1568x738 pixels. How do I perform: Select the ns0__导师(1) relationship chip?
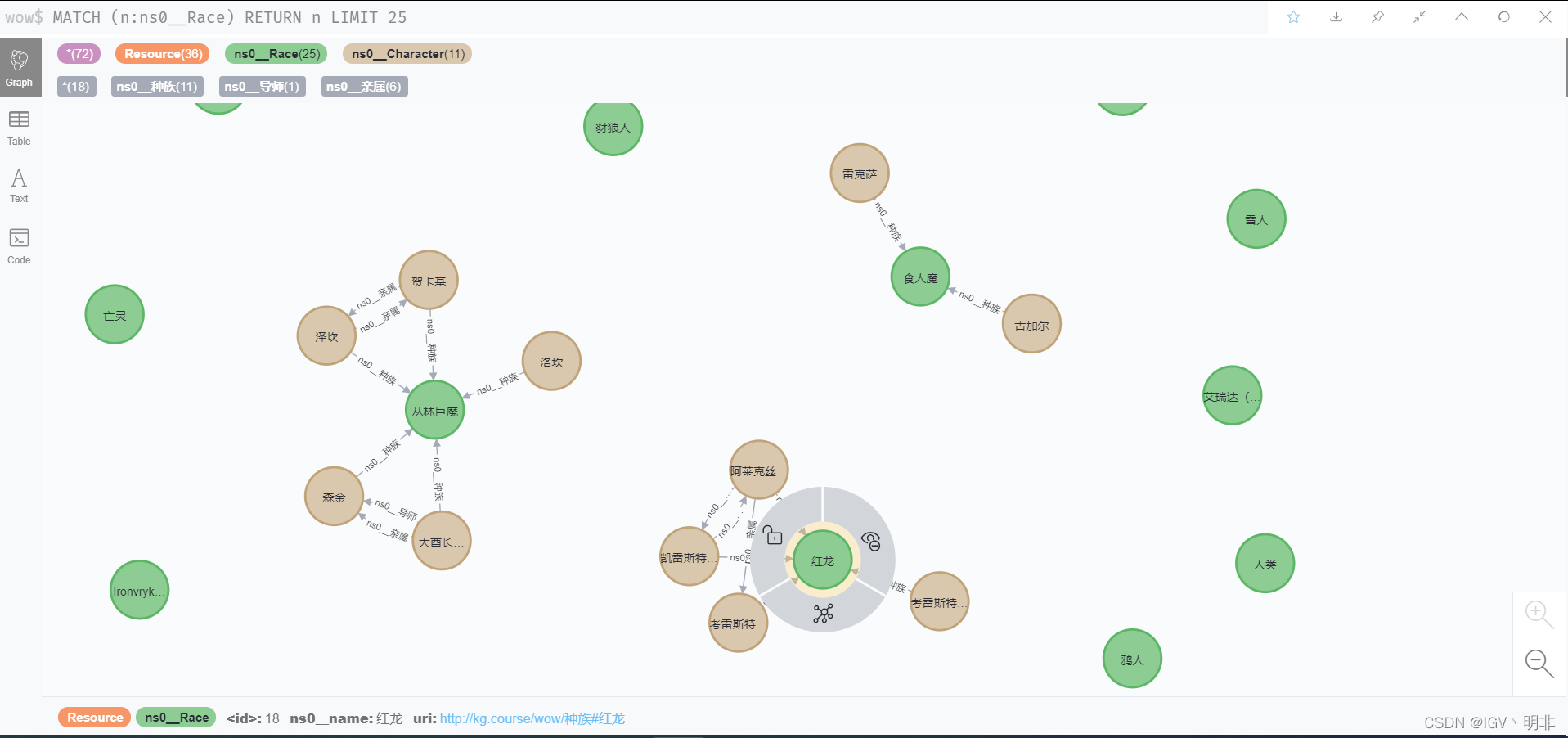(x=263, y=87)
